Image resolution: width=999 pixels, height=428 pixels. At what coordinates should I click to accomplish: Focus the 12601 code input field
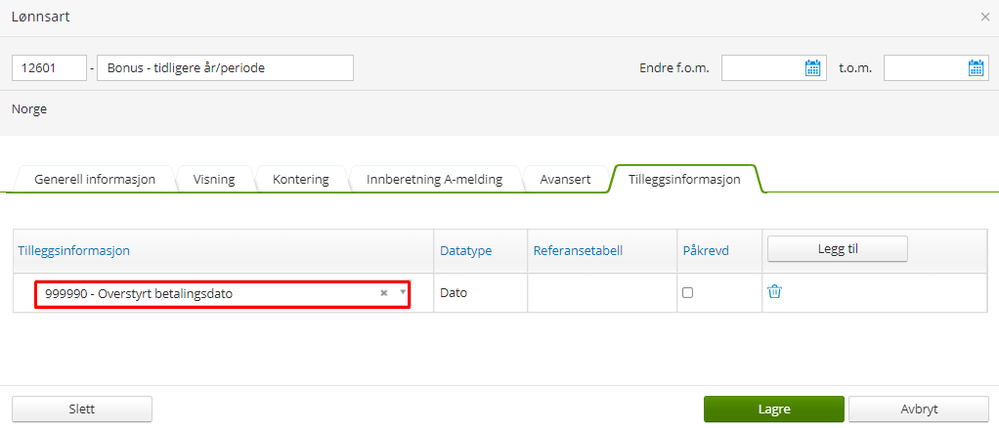click(x=49, y=68)
